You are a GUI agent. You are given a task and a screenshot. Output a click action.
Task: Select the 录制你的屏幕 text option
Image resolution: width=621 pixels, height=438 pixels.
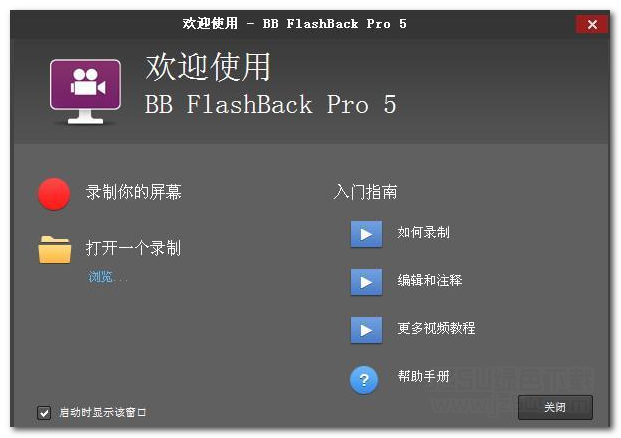pos(133,192)
